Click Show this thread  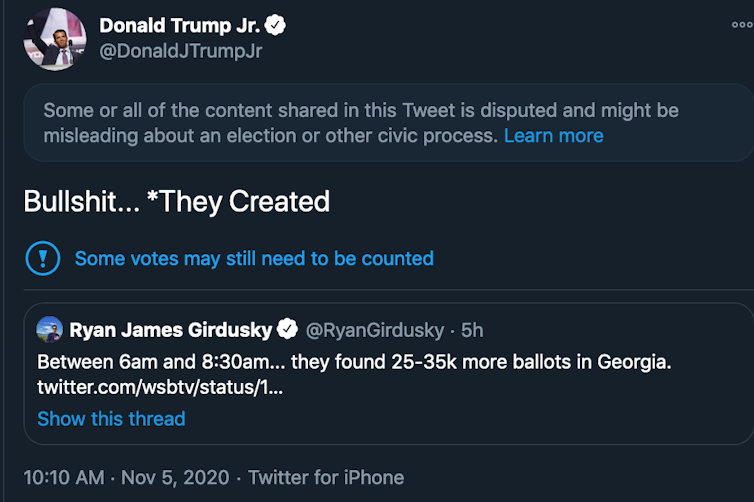111,418
